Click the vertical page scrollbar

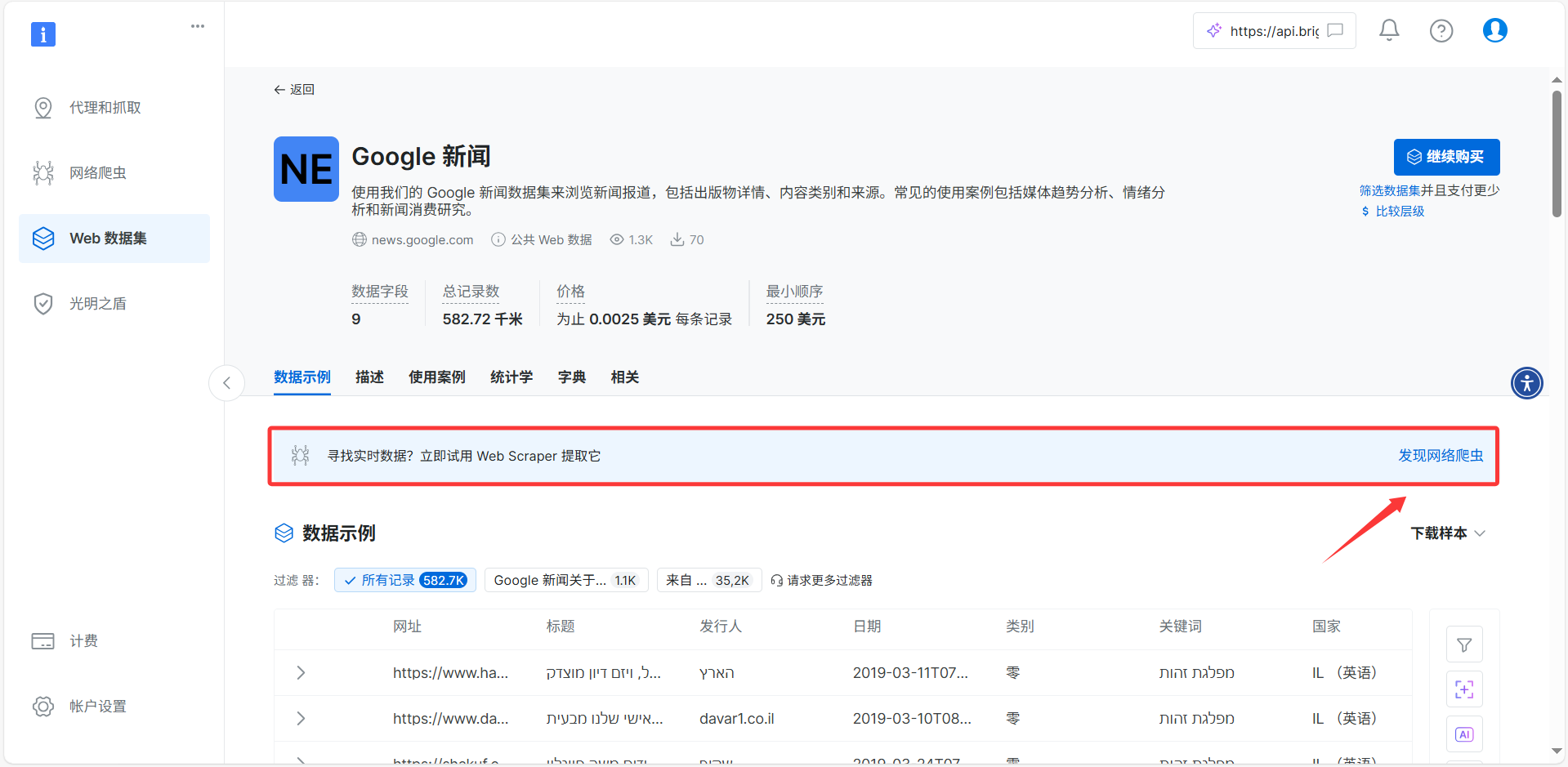point(1557,154)
